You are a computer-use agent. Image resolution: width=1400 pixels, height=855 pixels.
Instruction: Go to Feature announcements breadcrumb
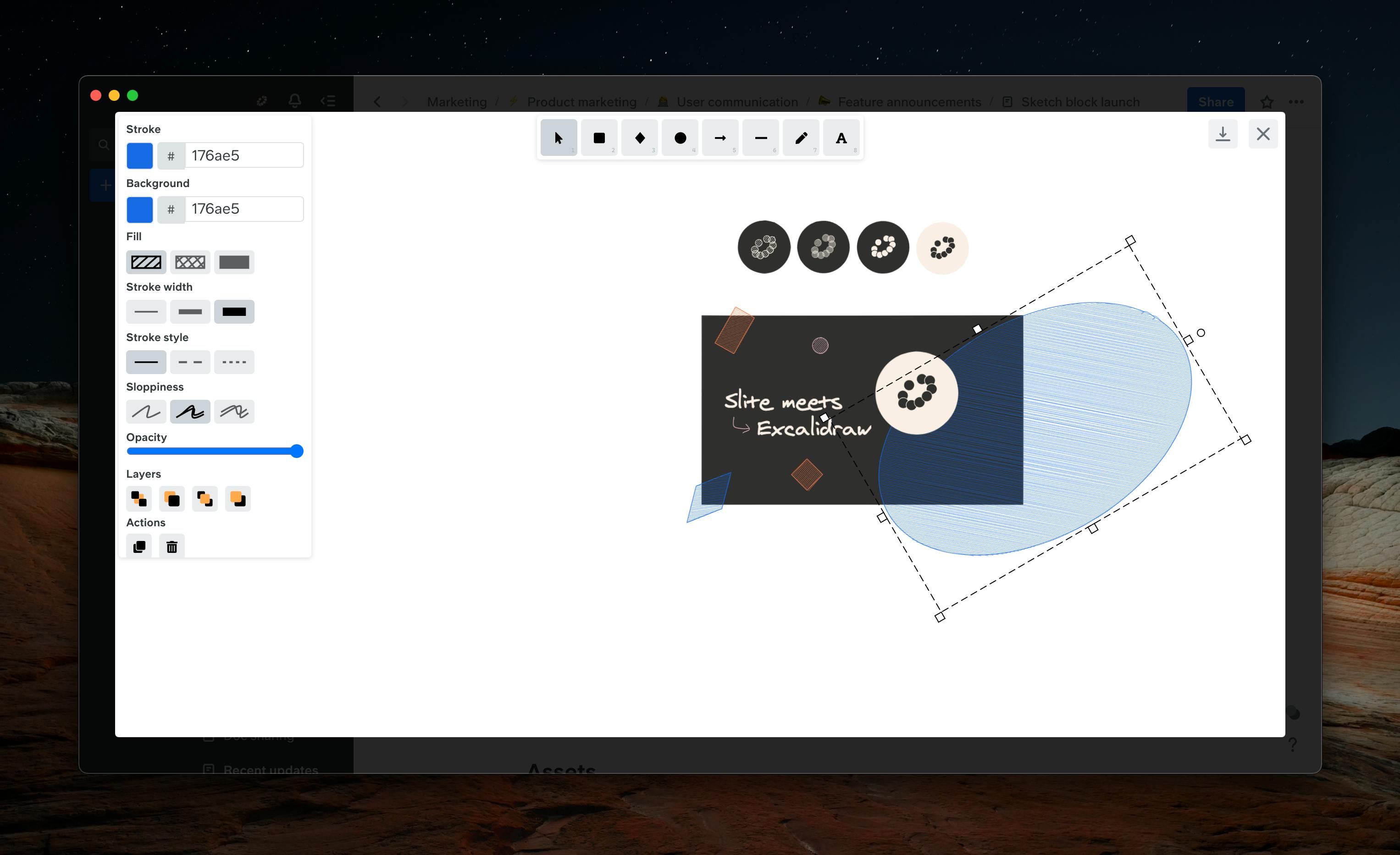coord(909,102)
